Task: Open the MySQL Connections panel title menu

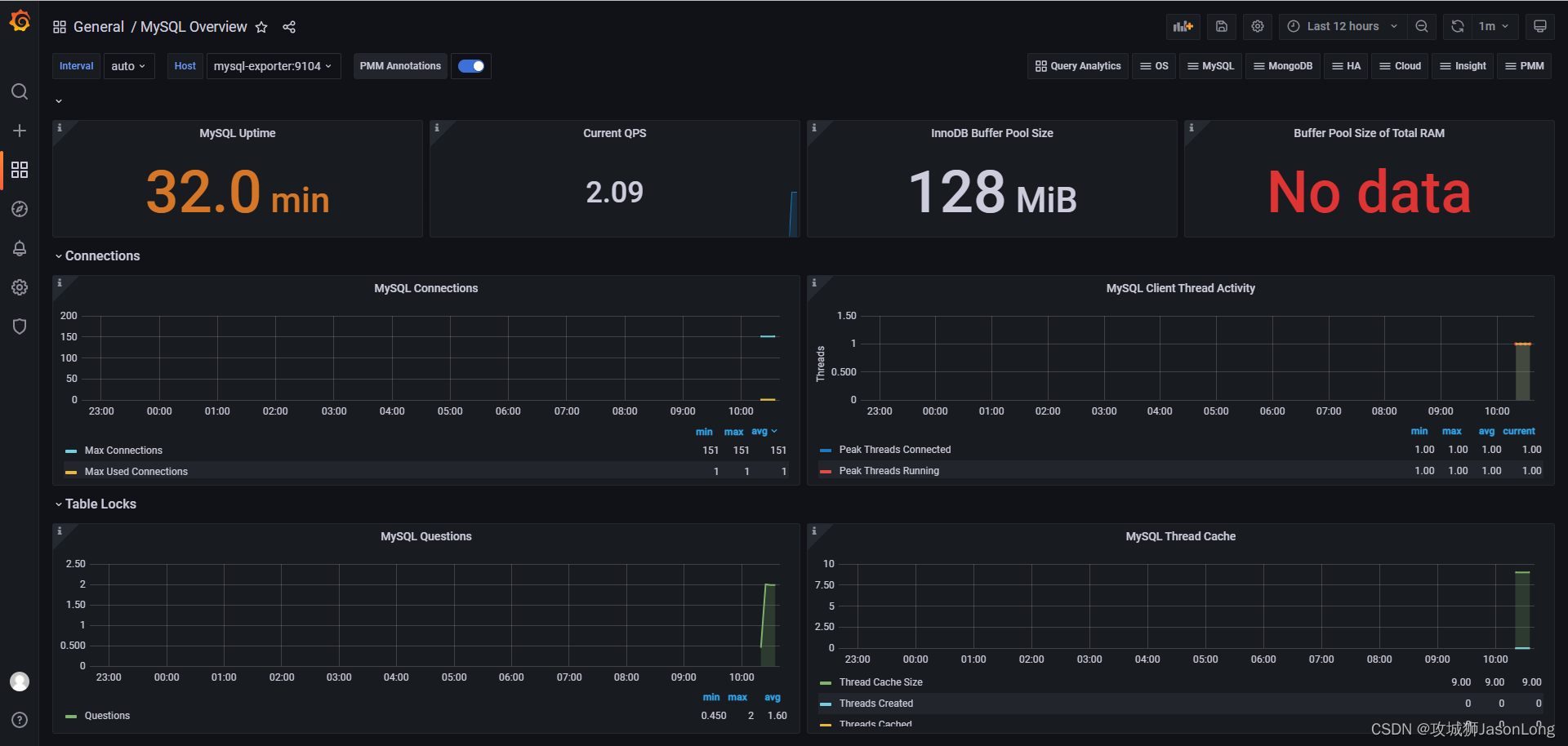Action: click(x=425, y=288)
